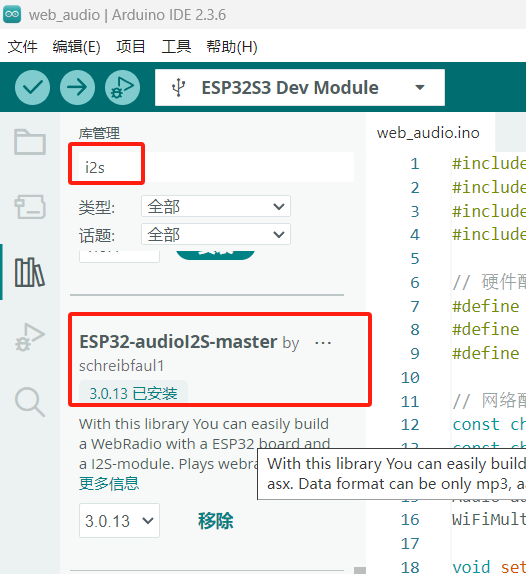The height and width of the screenshot is (574, 526).
Task: Click the ESP32-audioI2S-master library title
Action: coord(178,342)
